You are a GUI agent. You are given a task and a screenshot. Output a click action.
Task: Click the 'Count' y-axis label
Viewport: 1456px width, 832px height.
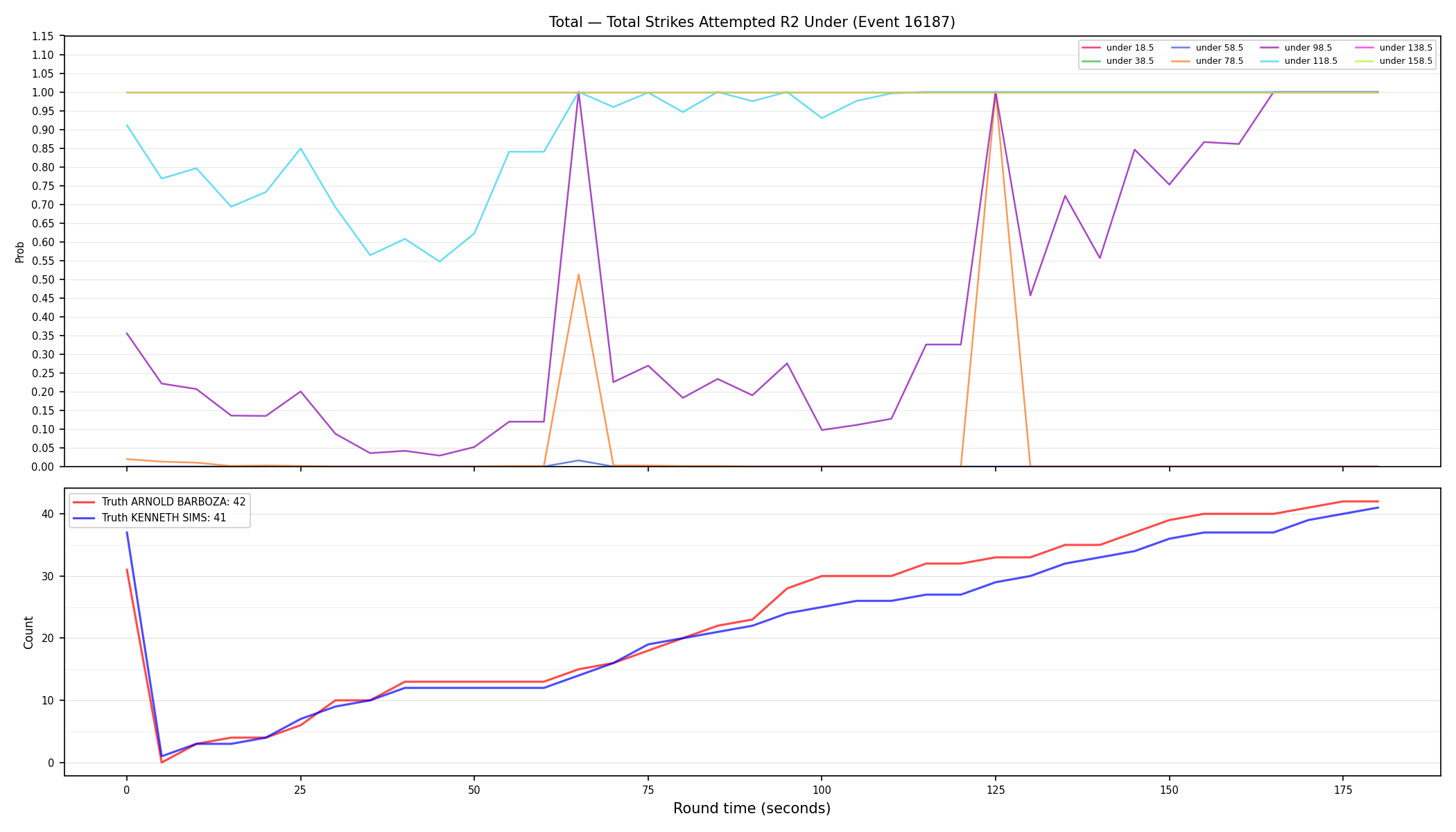tap(28, 632)
